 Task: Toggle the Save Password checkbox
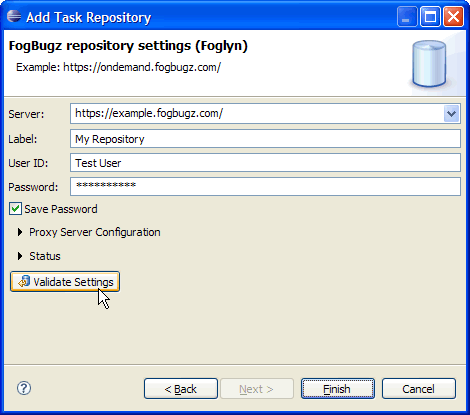pyautogui.click(x=15, y=209)
